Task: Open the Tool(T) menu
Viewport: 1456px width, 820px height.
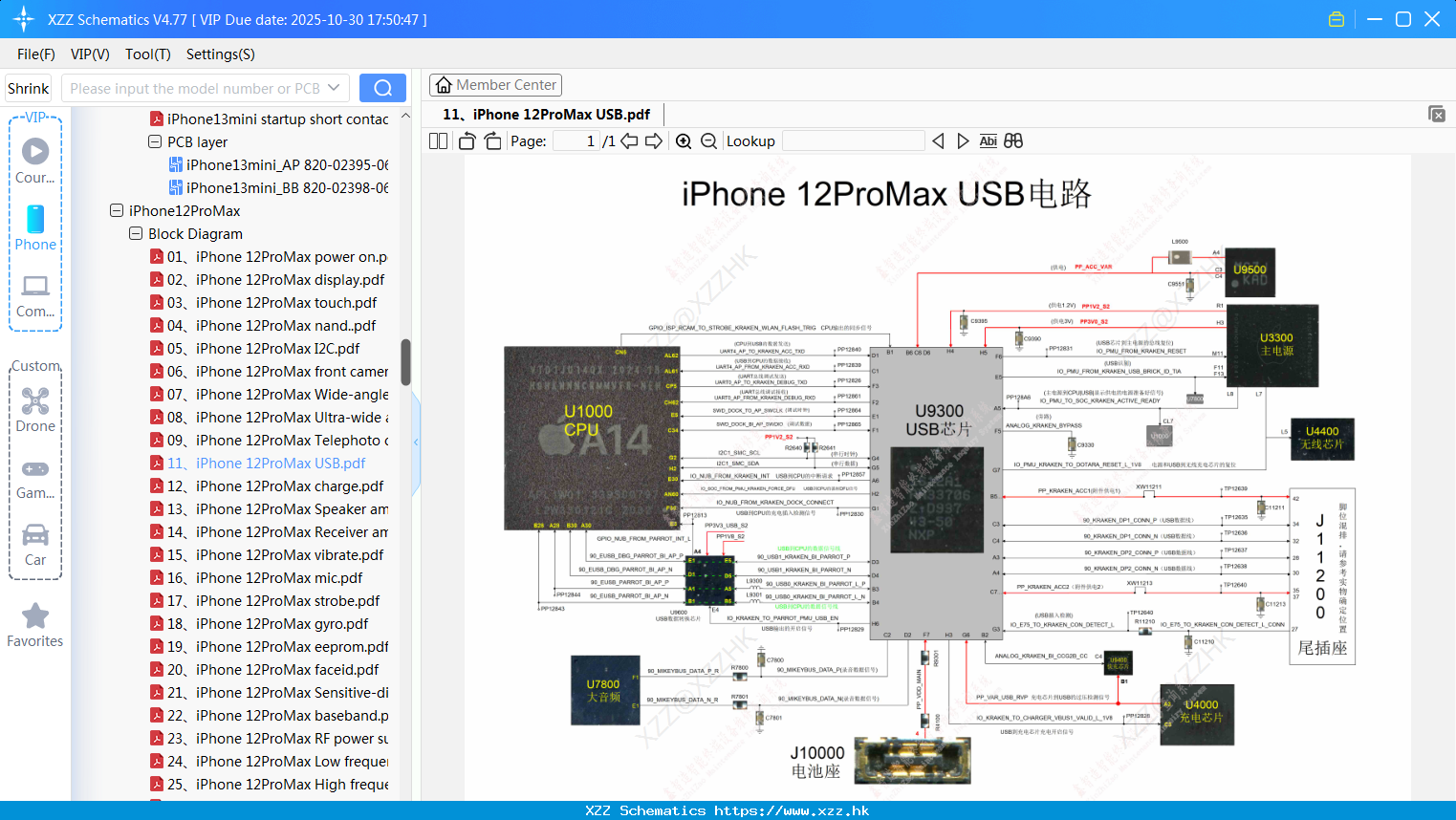Action: (x=148, y=54)
